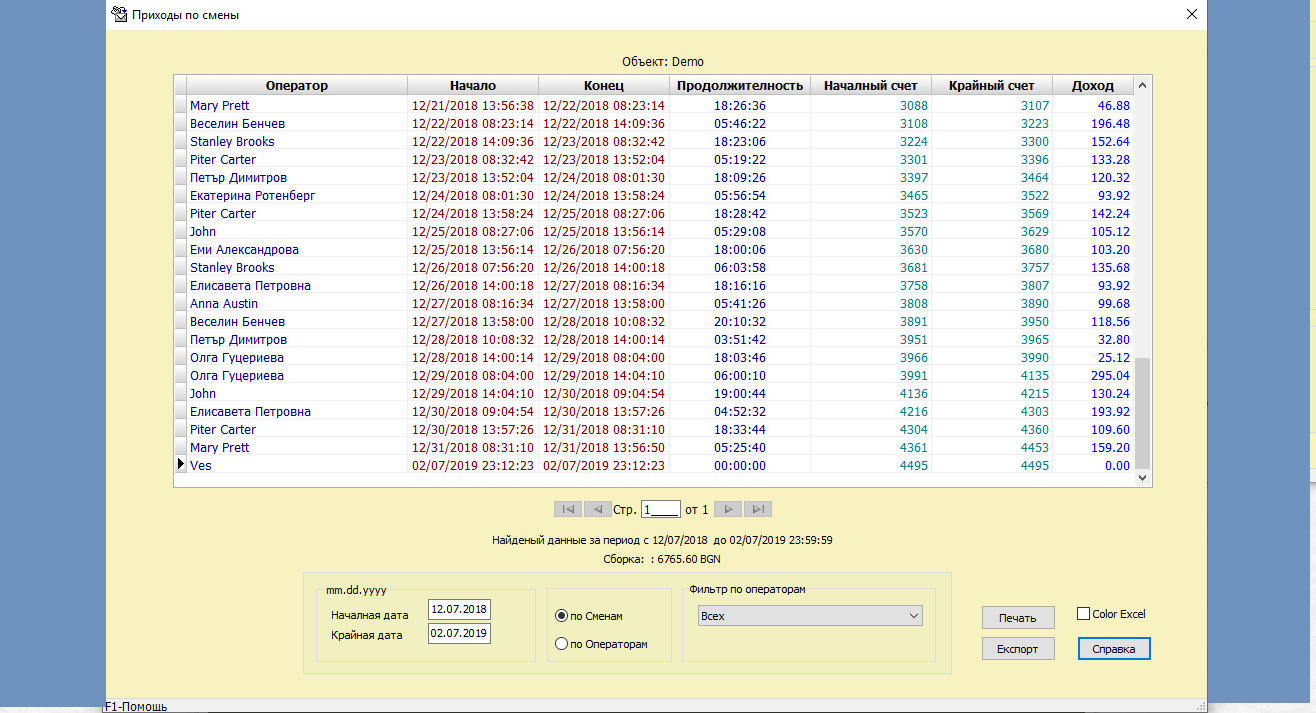Focus the Начальная дата input field
The height and width of the screenshot is (713, 1316).
459,610
